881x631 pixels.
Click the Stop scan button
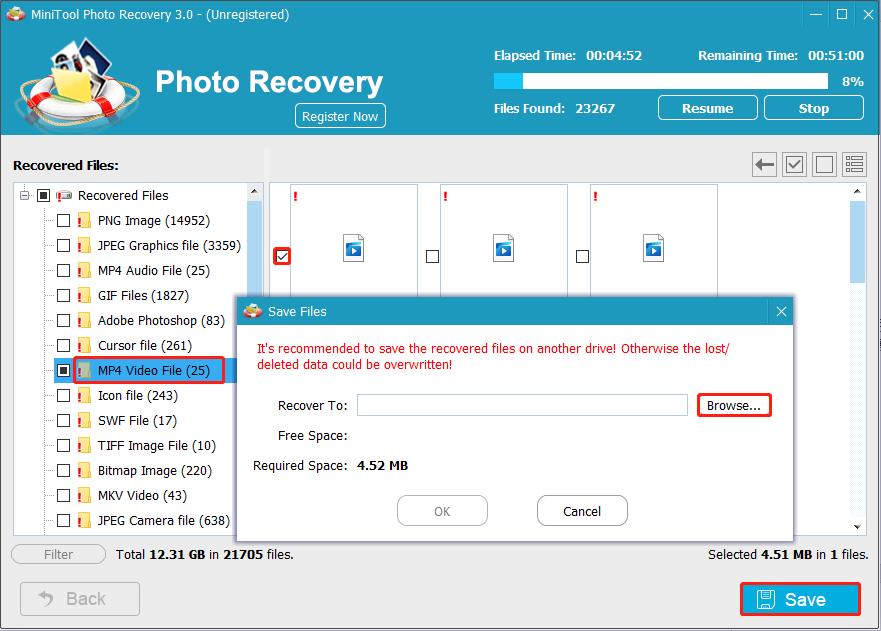pyautogui.click(x=813, y=108)
